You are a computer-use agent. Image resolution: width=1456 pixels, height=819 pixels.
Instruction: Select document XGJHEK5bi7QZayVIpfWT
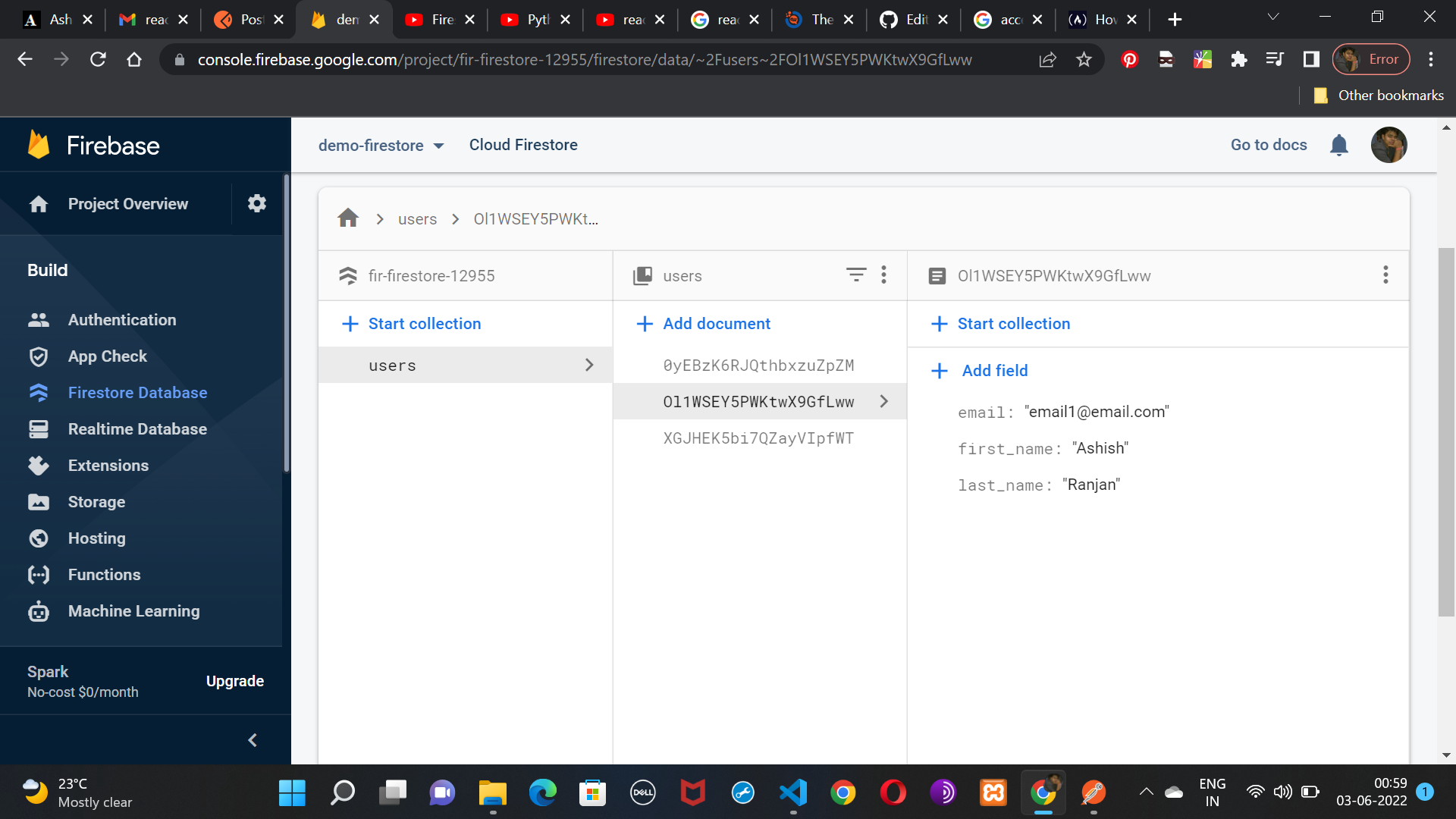coord(758,438)
